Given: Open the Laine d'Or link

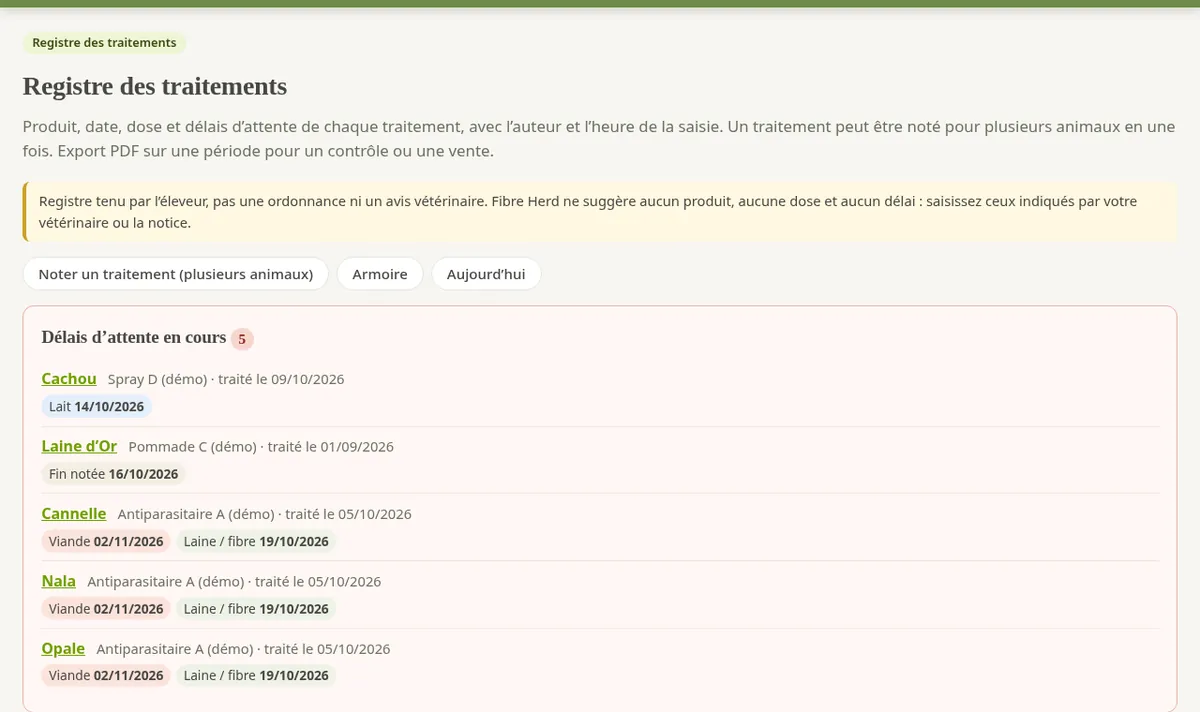Looking at the screenshot, I should point(79,446).
